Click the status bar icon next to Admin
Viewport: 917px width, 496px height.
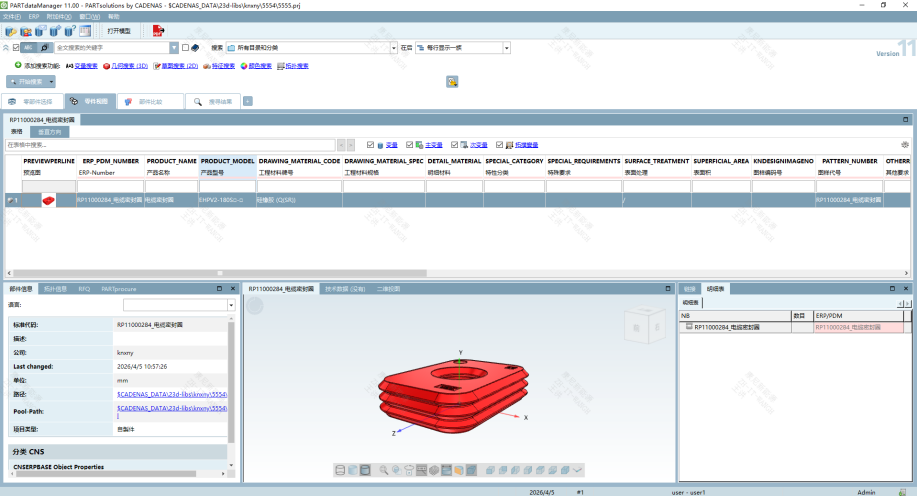[x=902, y=492]
